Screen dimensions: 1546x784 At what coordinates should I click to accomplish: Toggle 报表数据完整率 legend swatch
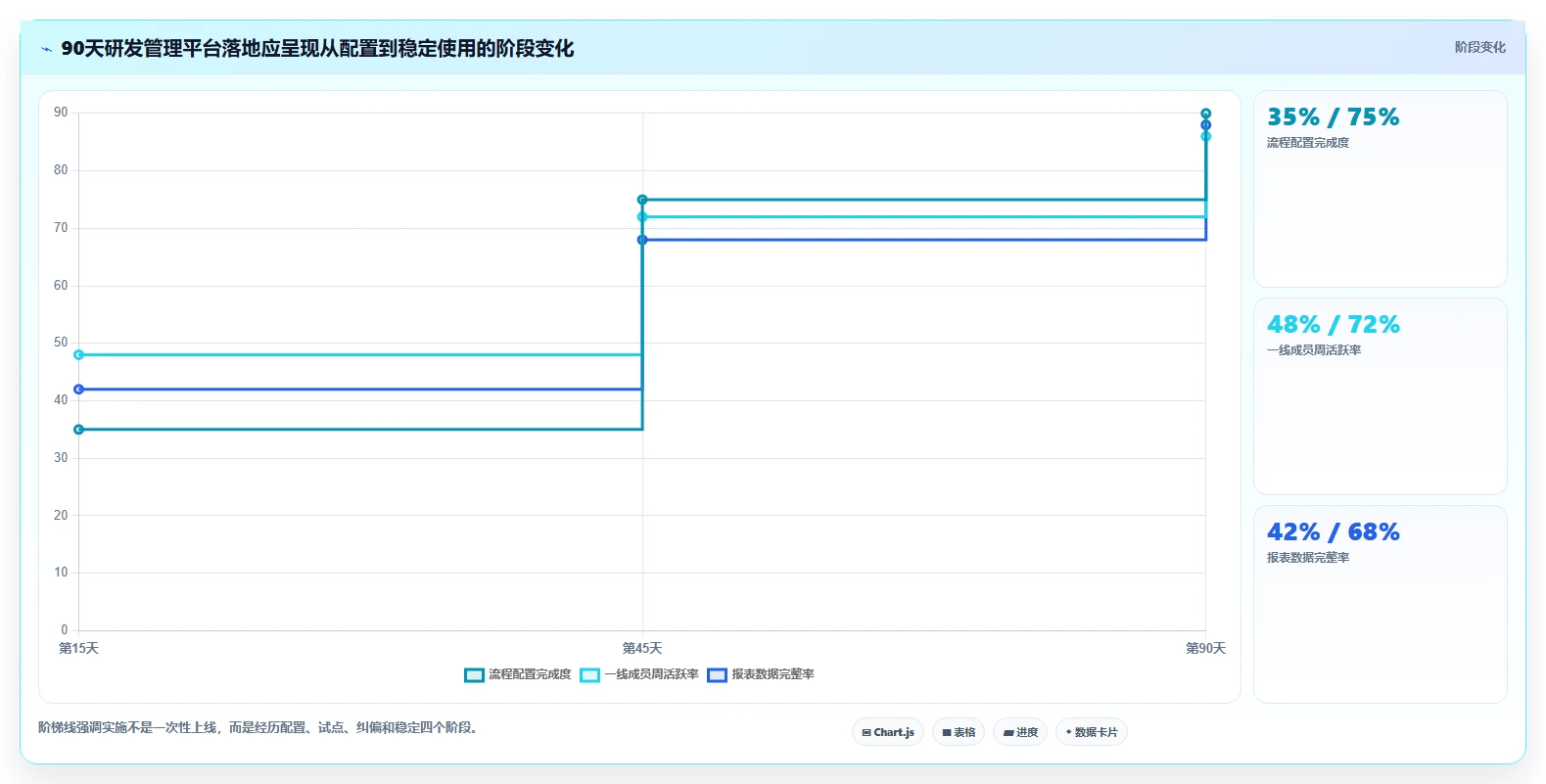point(718,675)
